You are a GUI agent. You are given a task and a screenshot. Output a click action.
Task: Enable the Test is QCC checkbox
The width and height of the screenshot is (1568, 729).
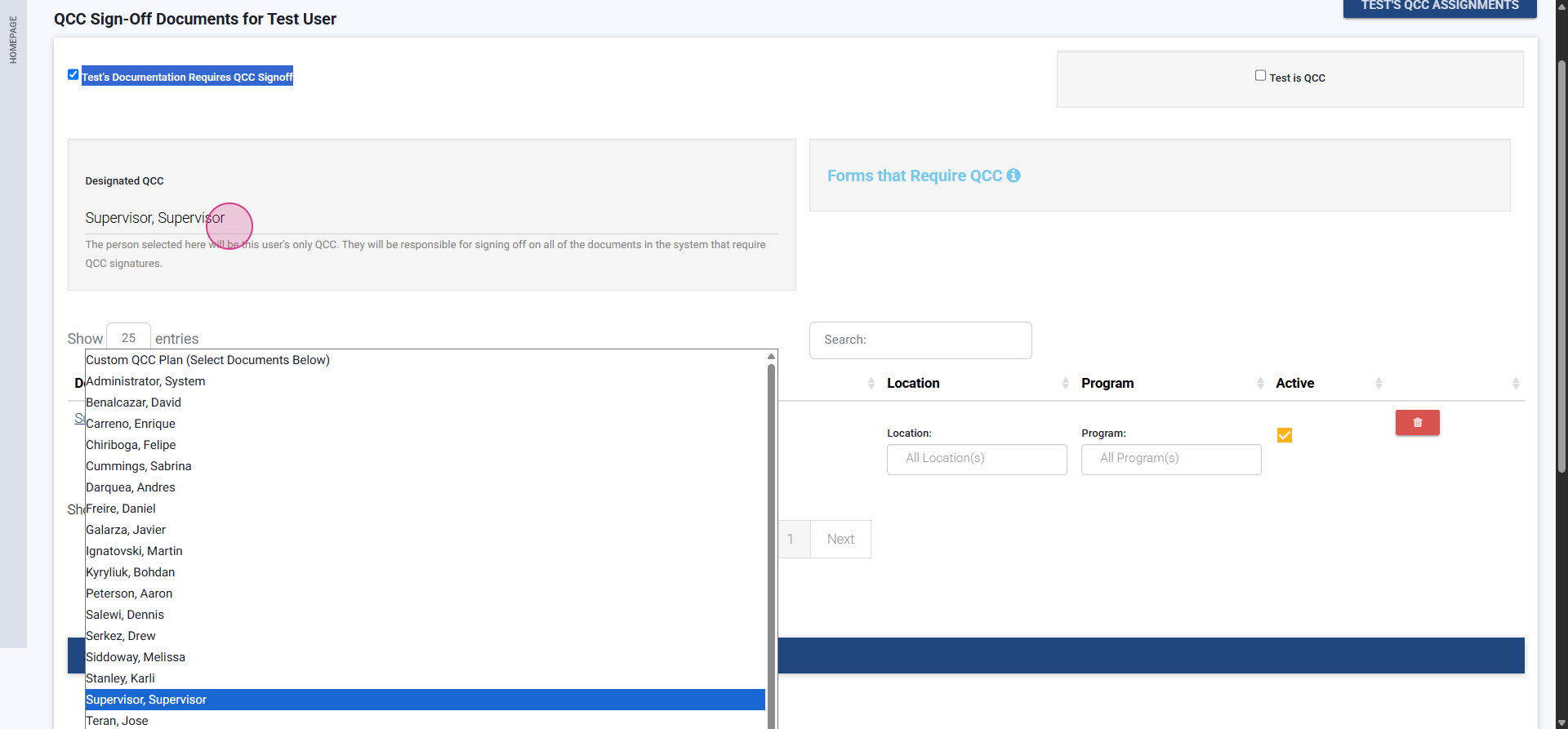1260,76
